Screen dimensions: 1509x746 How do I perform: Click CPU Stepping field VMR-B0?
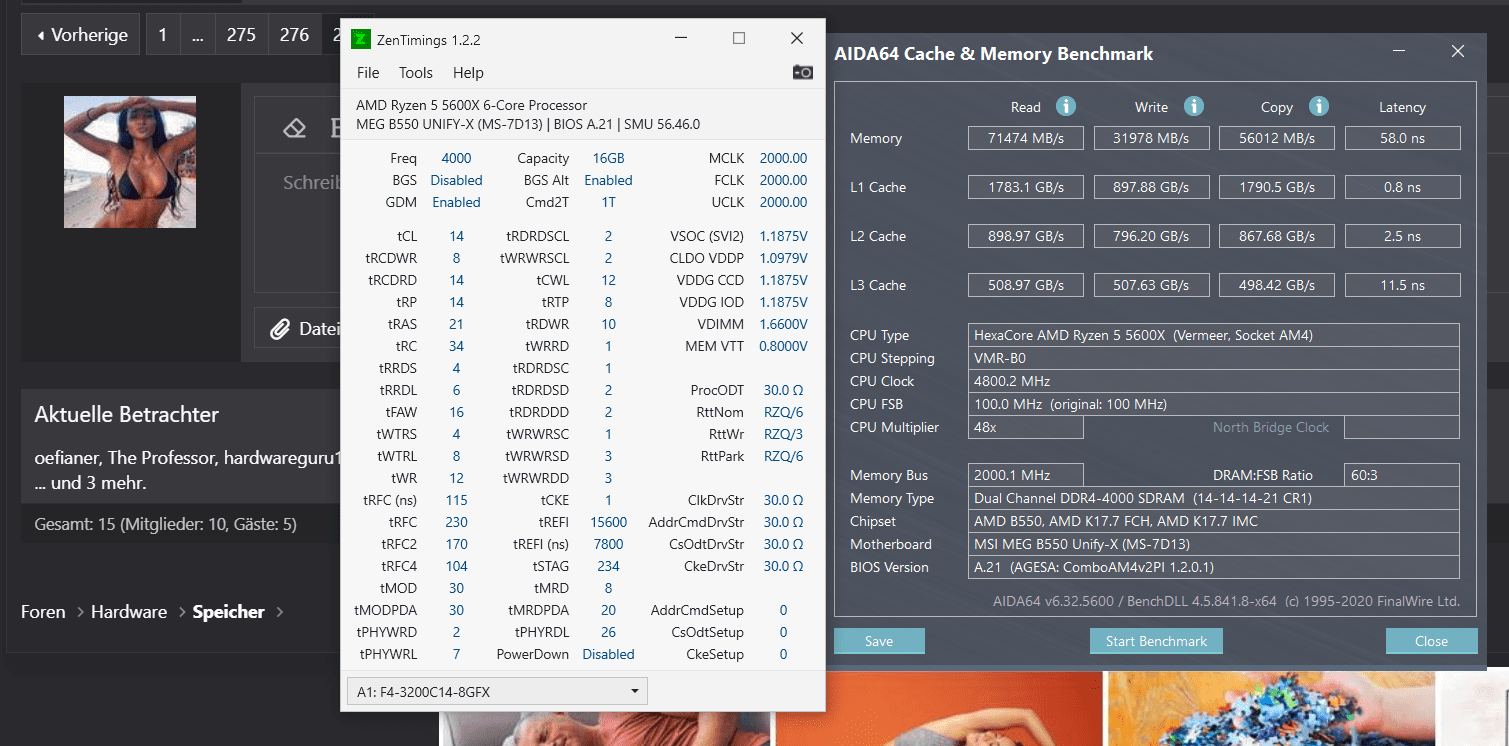tap(1214, 358)
